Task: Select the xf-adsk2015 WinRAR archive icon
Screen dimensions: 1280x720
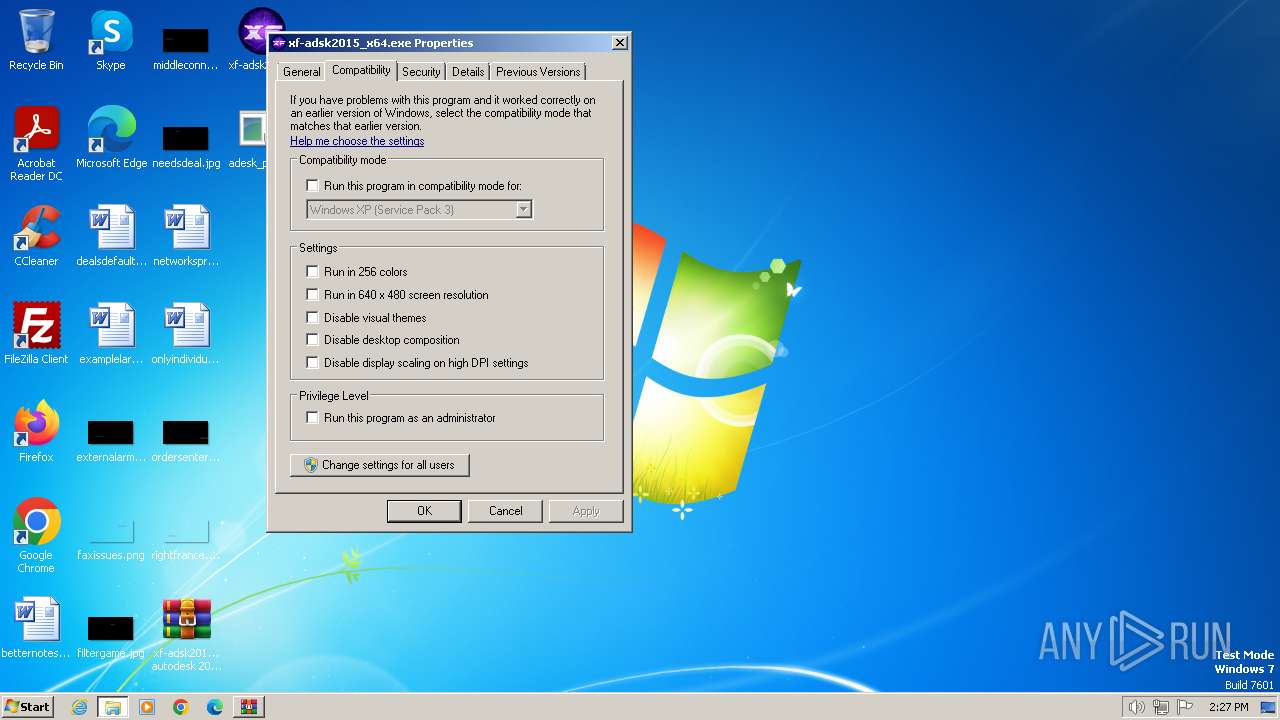Action: (186, 634)
